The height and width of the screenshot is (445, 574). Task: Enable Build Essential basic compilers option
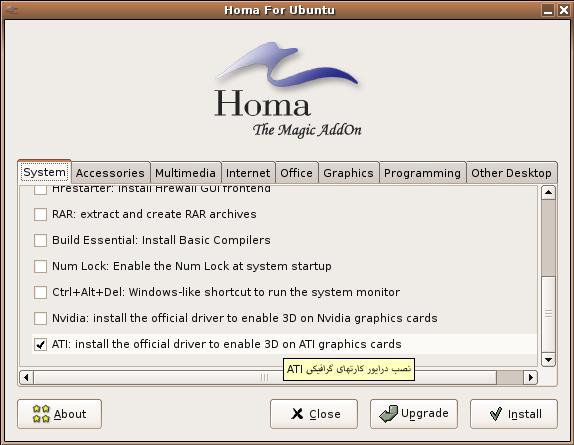coord(40,240)
